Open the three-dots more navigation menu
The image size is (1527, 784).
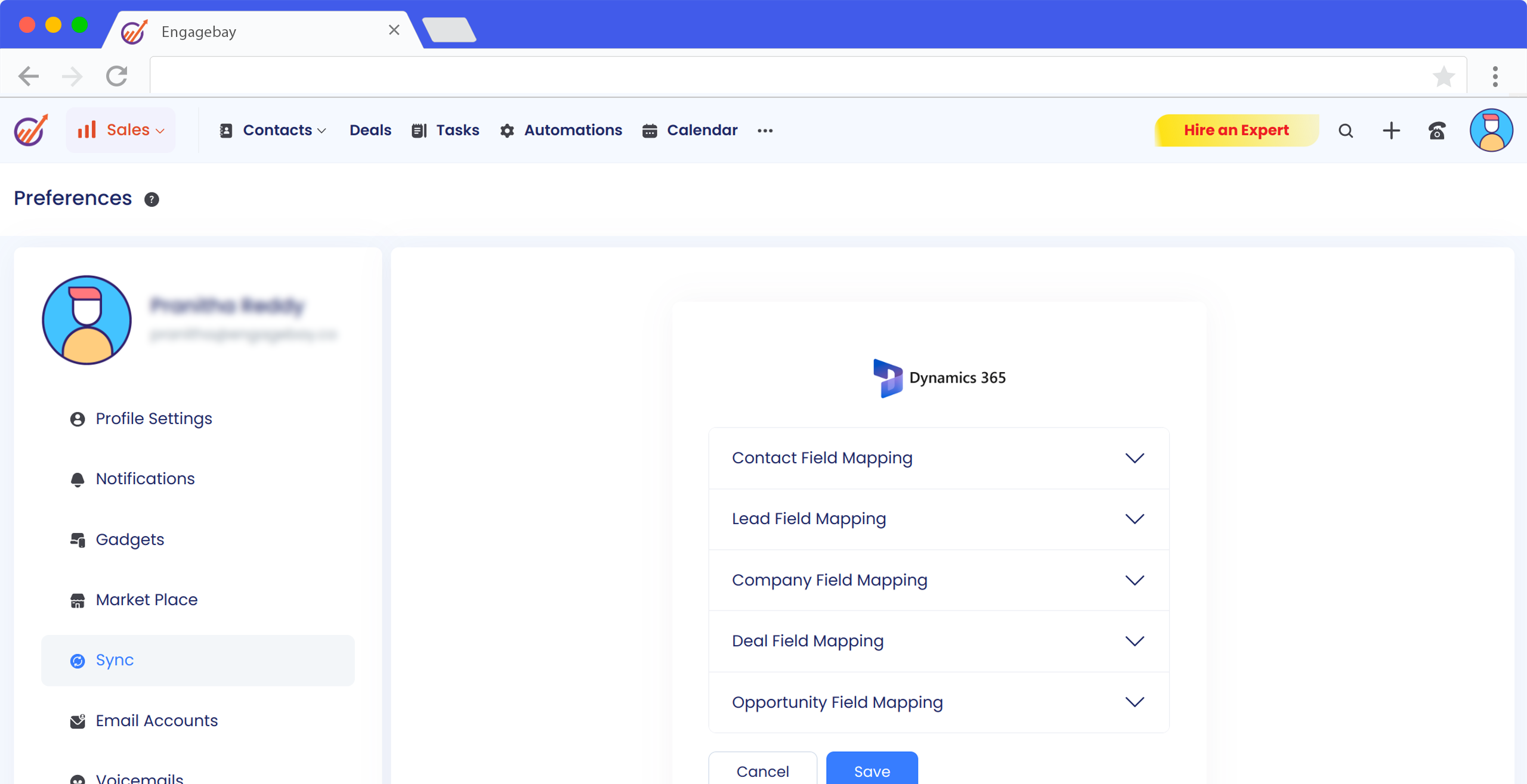coord(765,131)
